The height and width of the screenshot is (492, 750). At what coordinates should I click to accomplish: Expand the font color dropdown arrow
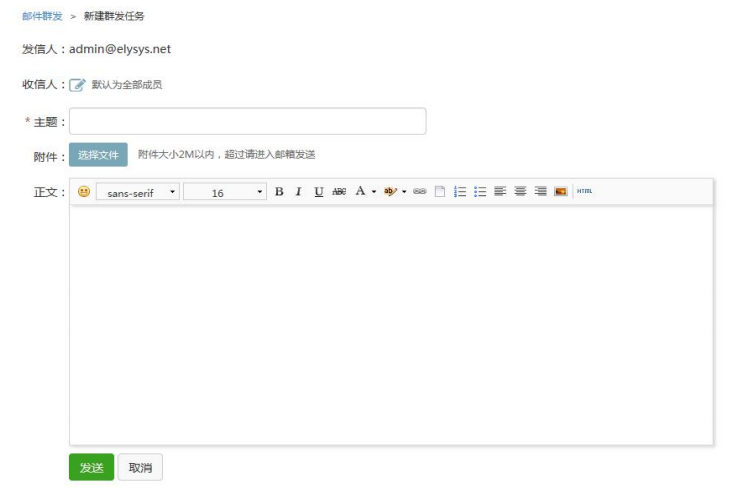click(x=374, y=192)
